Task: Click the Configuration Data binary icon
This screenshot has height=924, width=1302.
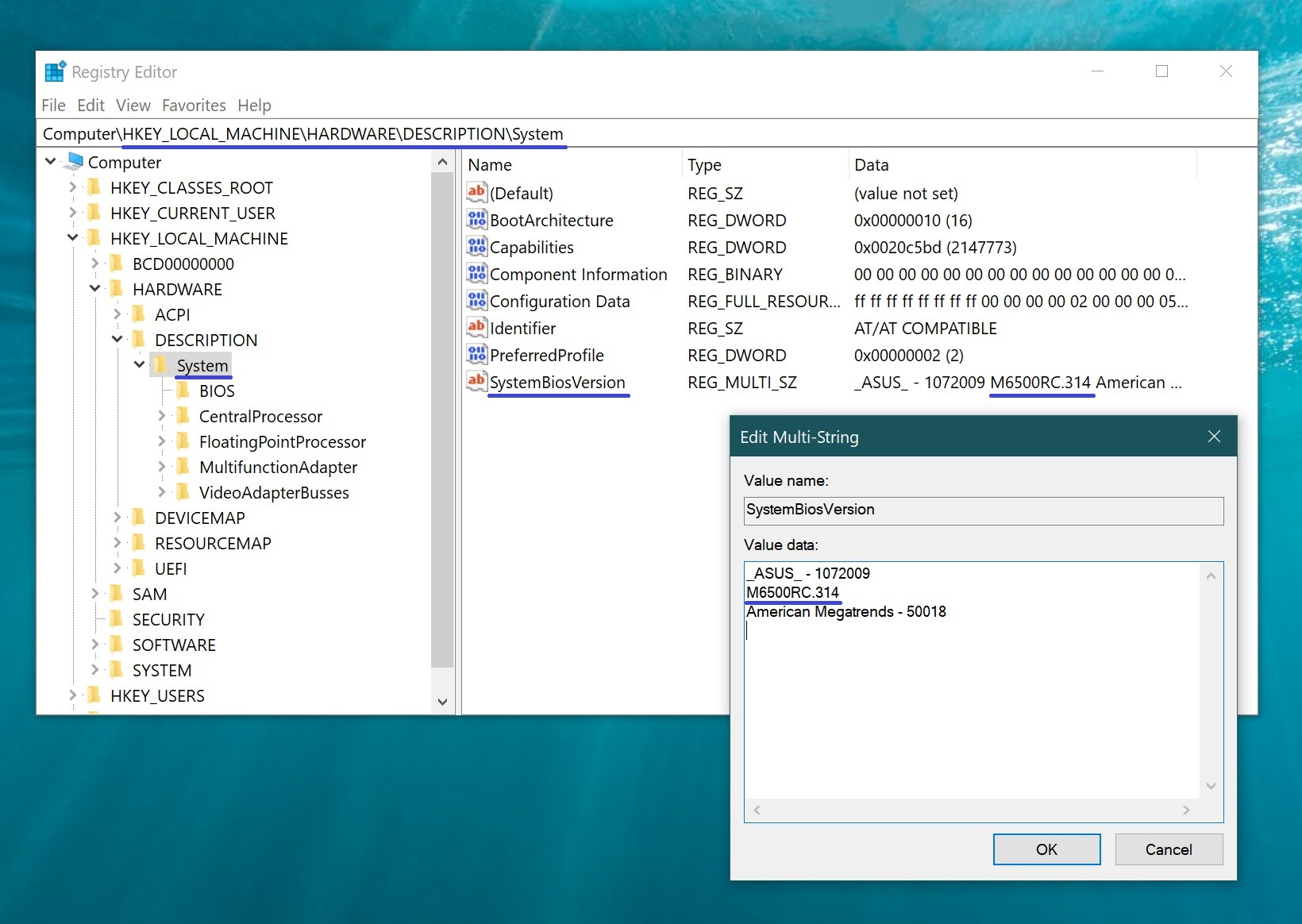Action: coord(476,301)
